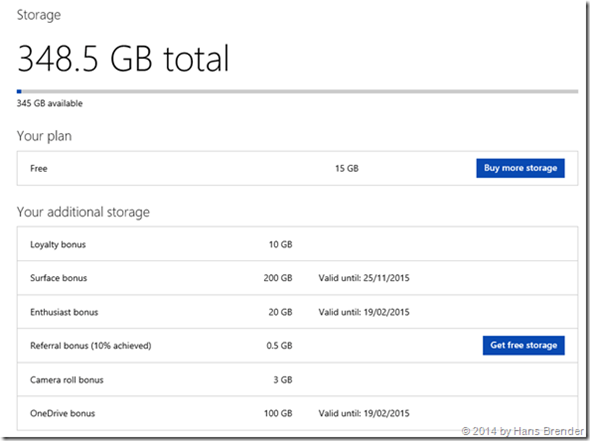Click the '345 GB available' text

coord(50,103)
